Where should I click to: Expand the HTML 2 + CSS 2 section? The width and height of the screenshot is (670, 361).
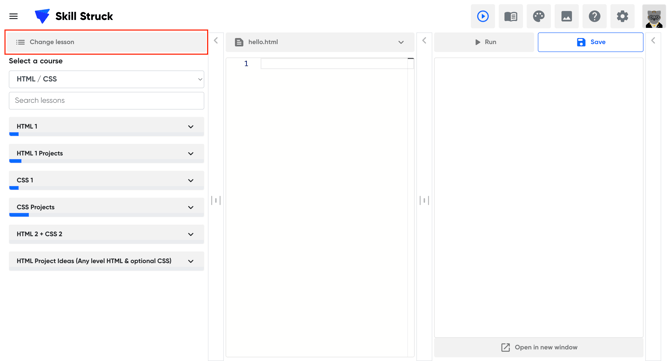tap(106, 234)
